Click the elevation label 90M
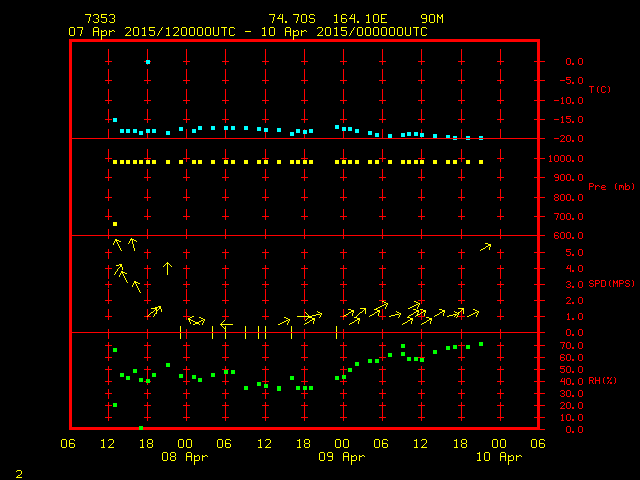This screenshot has height=480, width=640. tap(432, 19)
